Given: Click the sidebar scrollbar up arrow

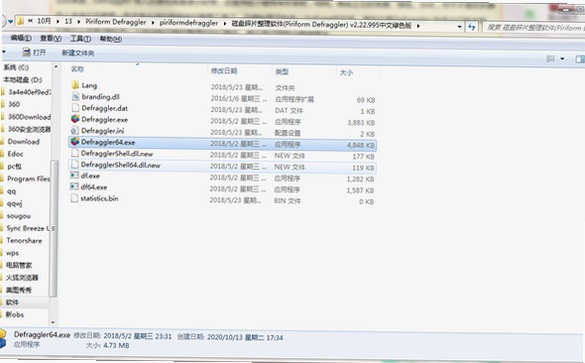Looking at the screenshot, I should 56,67.
